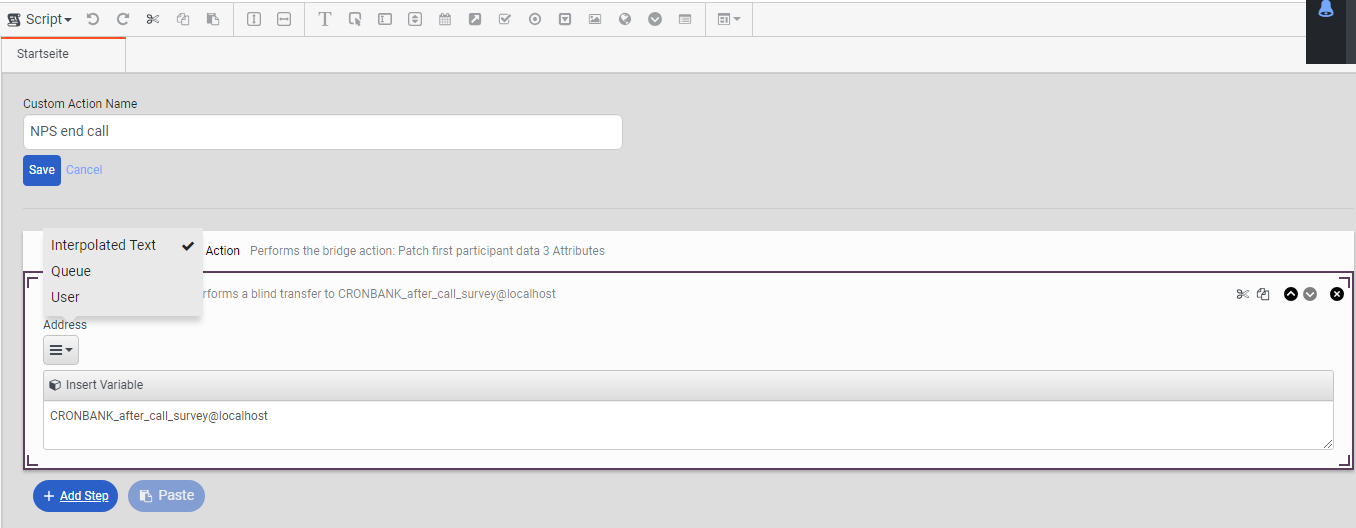The height and width of the screenshot is (528, 1356).
Task: Open the layout template dropdown in toolbar
Action: pyautogui.click(x=729, y=19)
